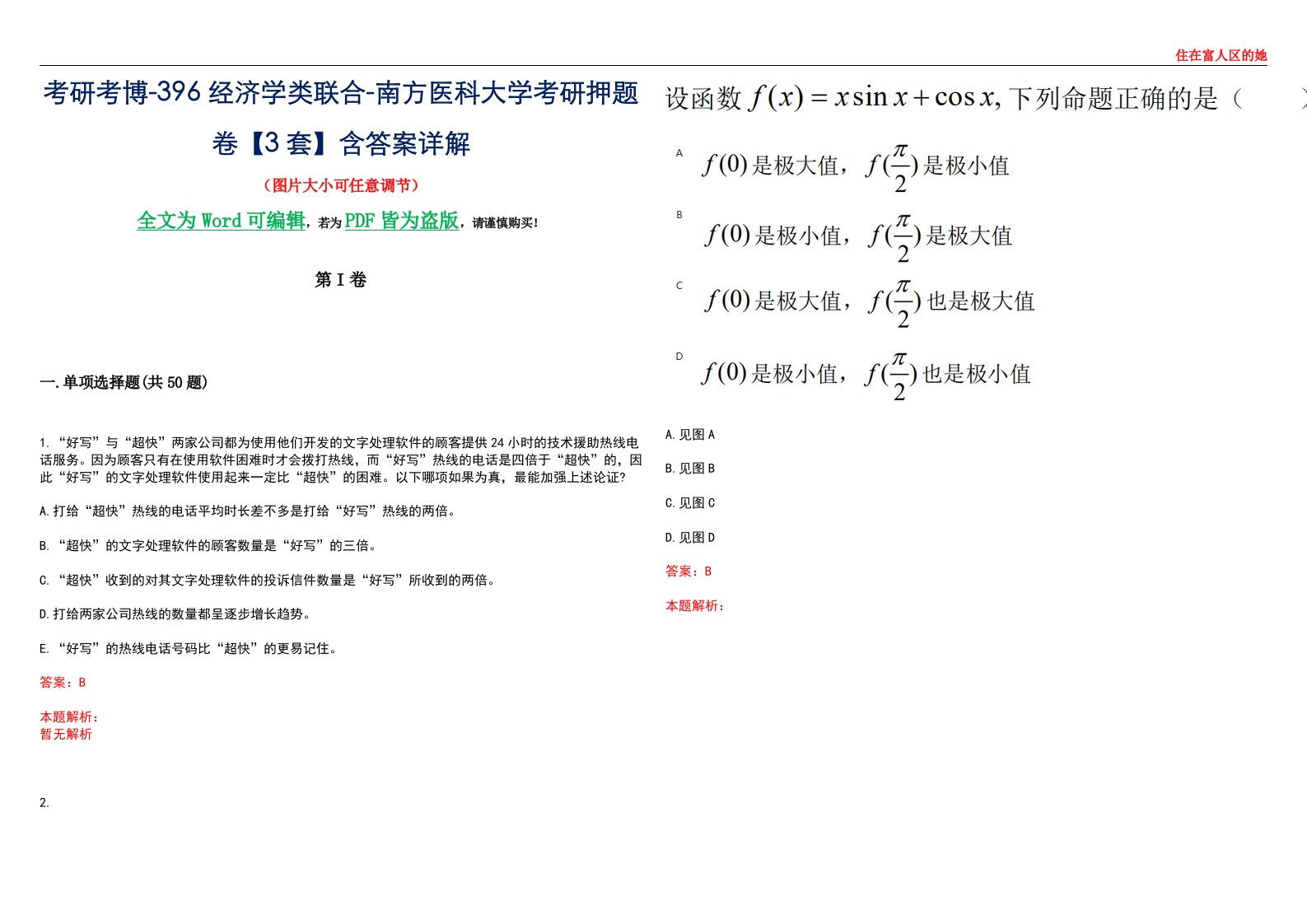This screenshot has height=924, width=1307.
Task: Click the left column '答案：B' text
Action: 63,683
